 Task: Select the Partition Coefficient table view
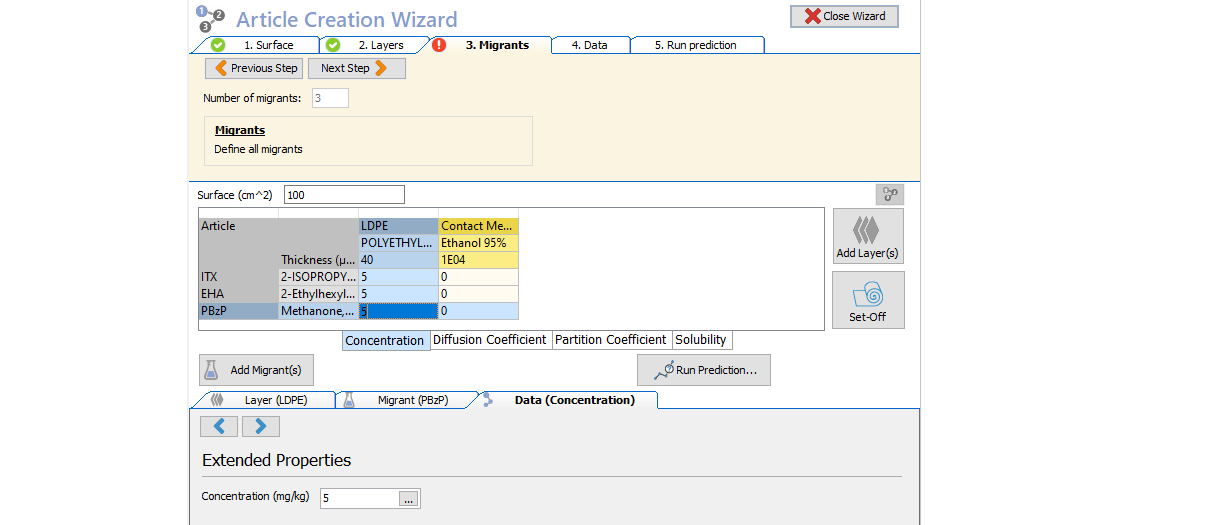click(x=610, y=340)
